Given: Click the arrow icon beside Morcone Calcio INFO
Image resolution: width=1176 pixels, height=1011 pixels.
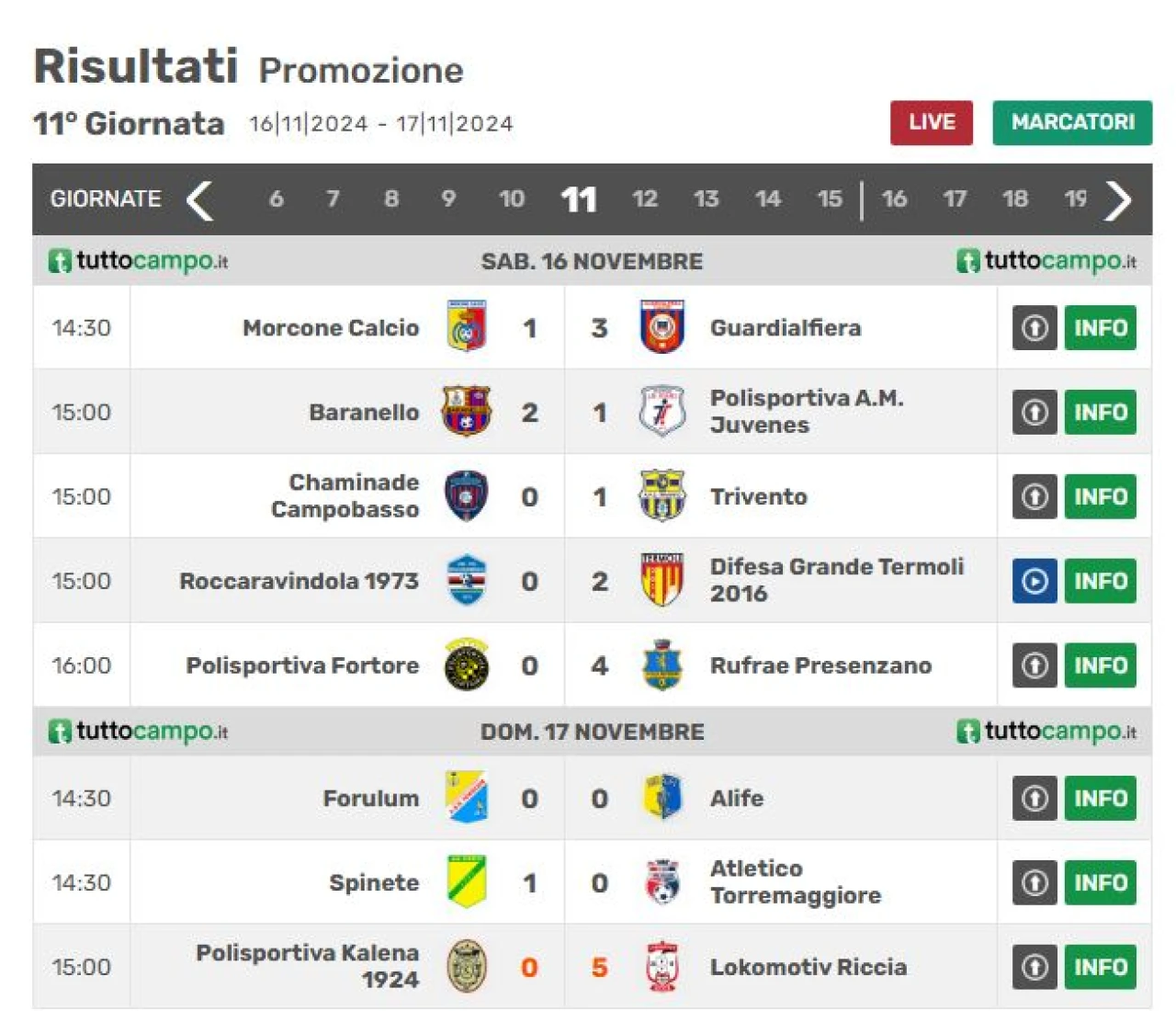Looking at the screenshot, I should pyautogui.click(x=1035, y=327).
